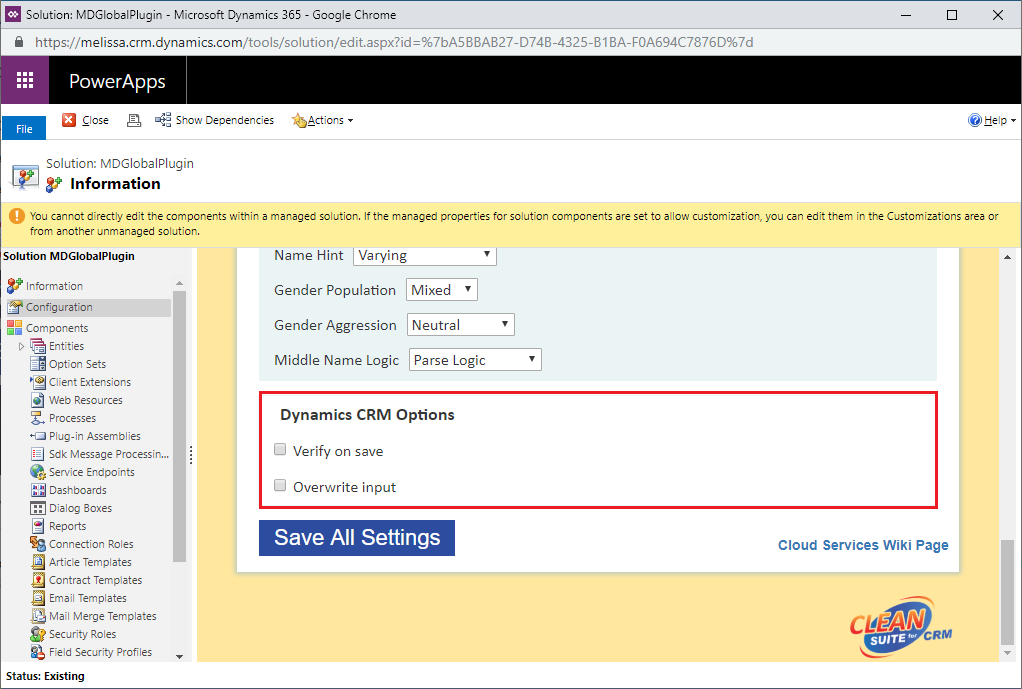Open the PowerApps app launcher waffle icon
Image resolution: width=1022 pixels, height=689 pixels.
[x=25, y=80]
